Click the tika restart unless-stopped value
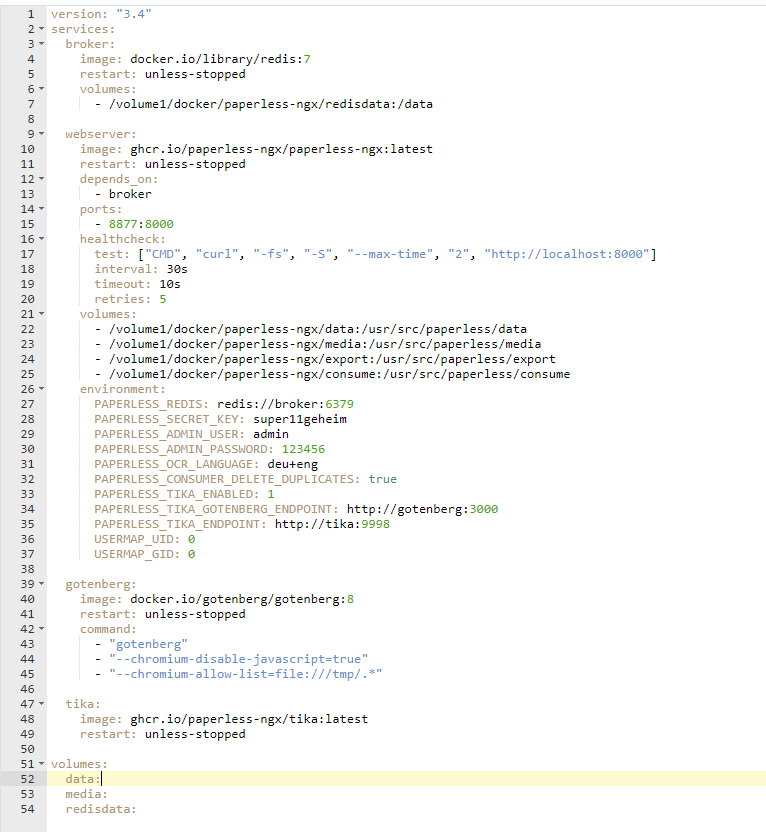Viewport: 766px width, 832px height. (195, 734)
